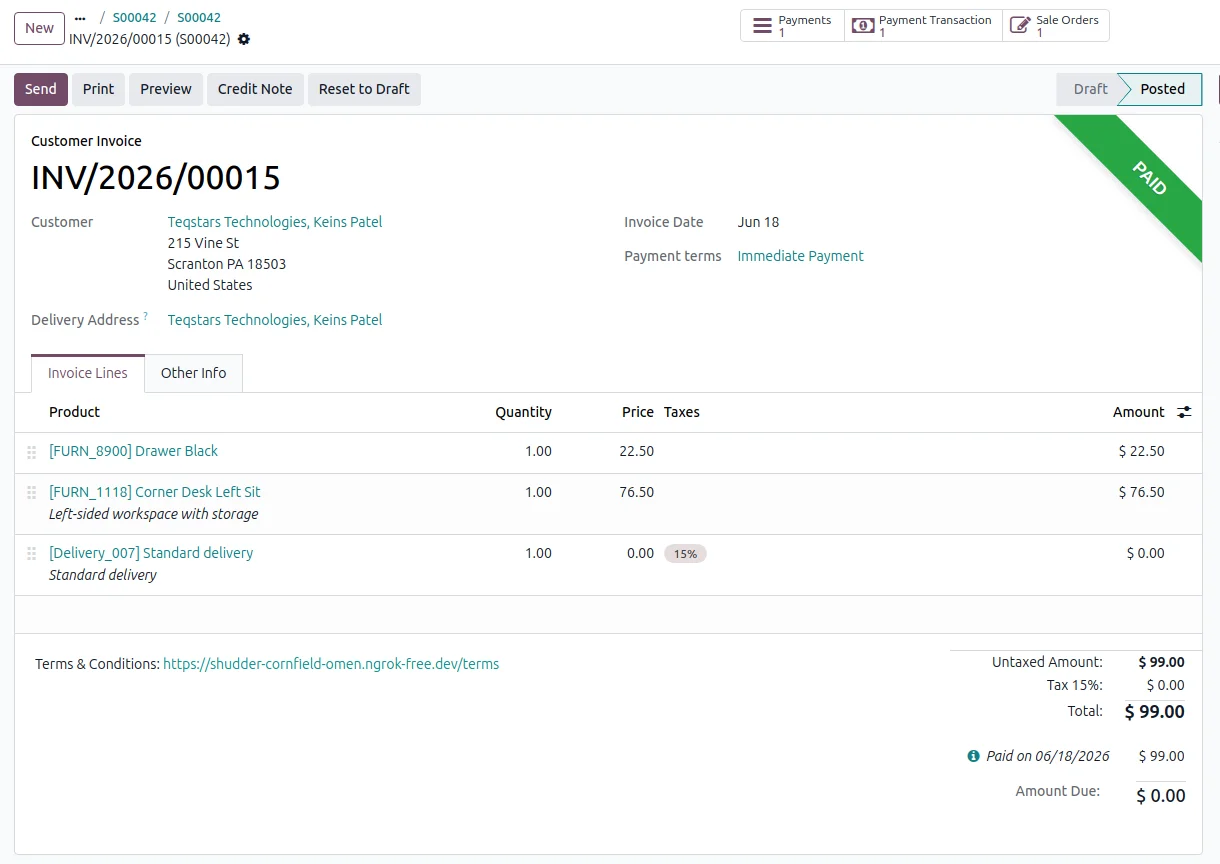Viewport: 1220px width, 864px height.
Task: Click price 22.50 cell
Action: pos(636,451)
